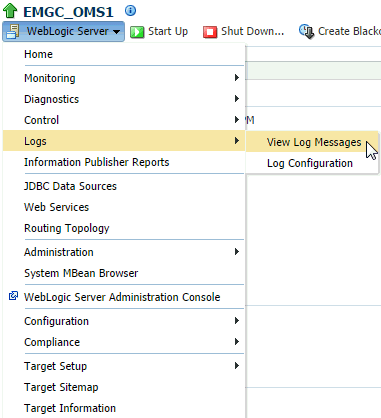Open the Home menu entry
This screenshot has width=381, height=418.
click(x=38, y=54)
